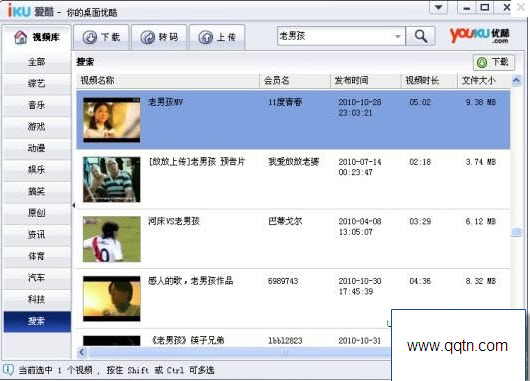Click in the 老男孩 search input field

pos(335,36)
